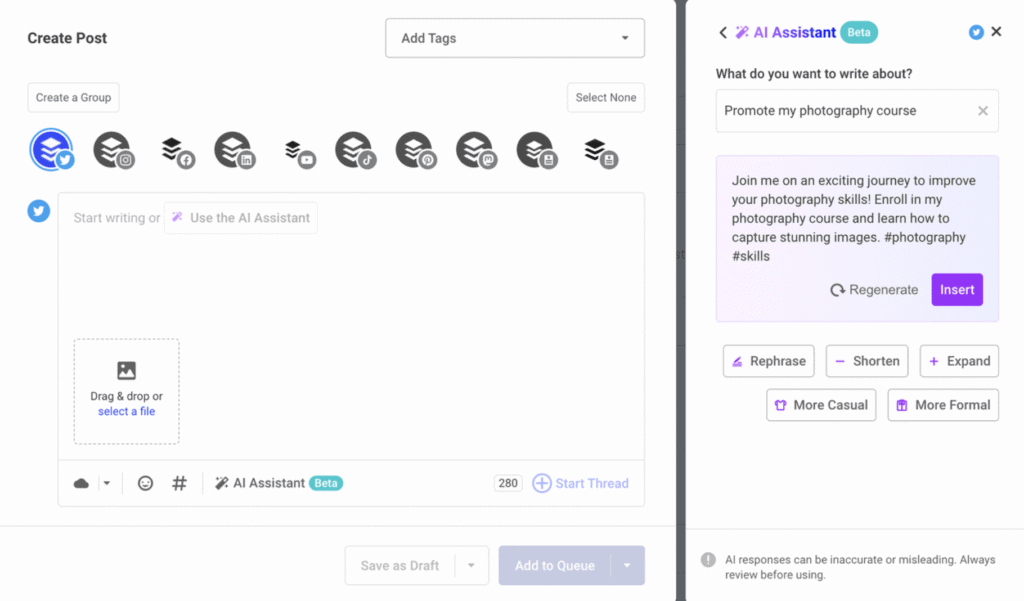The height and width of the screenshot is (601, 1024).
Task: Click the hashtag icon in composer toolbar
Action: 180,483
